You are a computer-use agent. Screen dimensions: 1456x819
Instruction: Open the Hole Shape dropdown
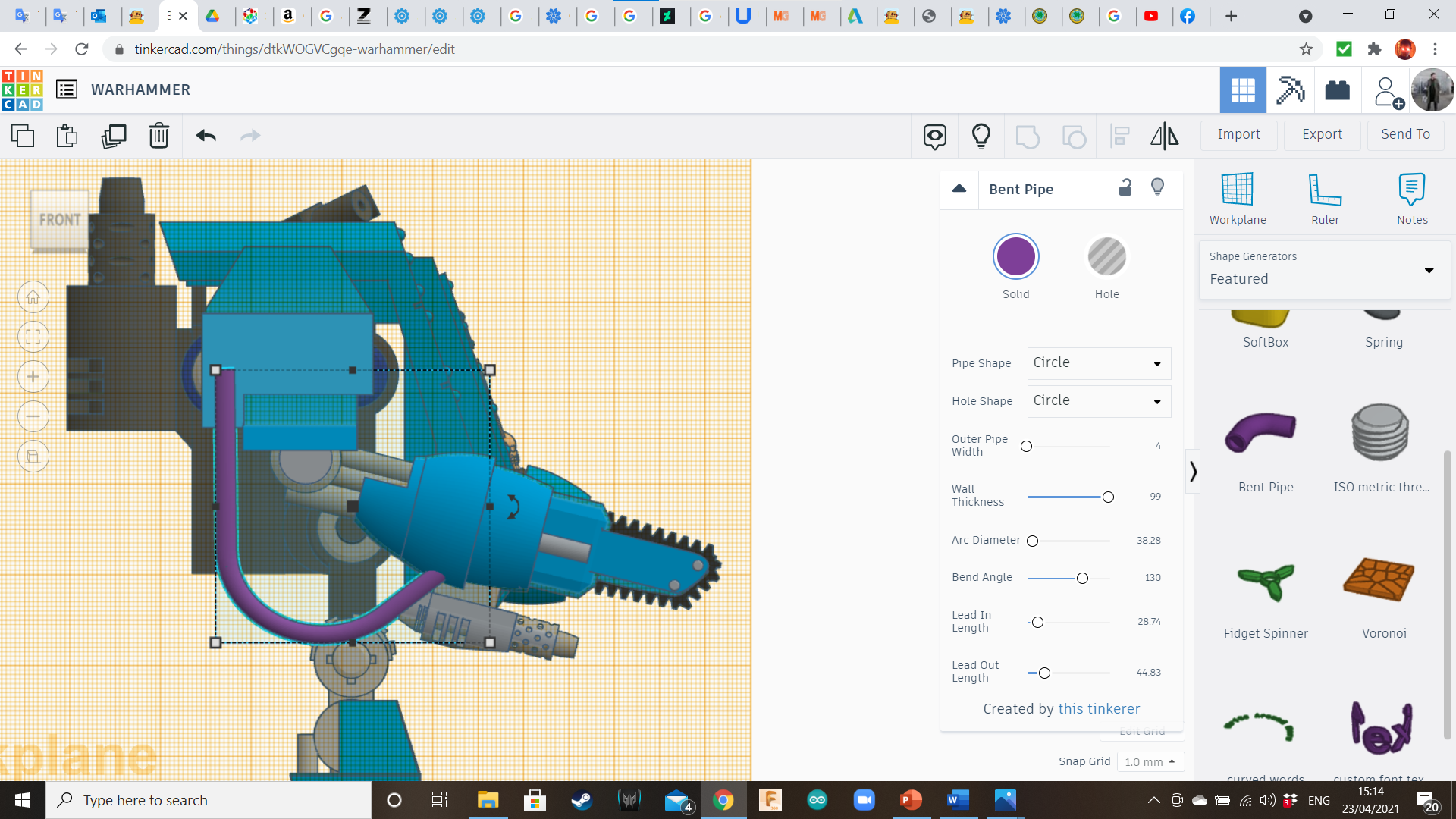[x=1098, y=401]
